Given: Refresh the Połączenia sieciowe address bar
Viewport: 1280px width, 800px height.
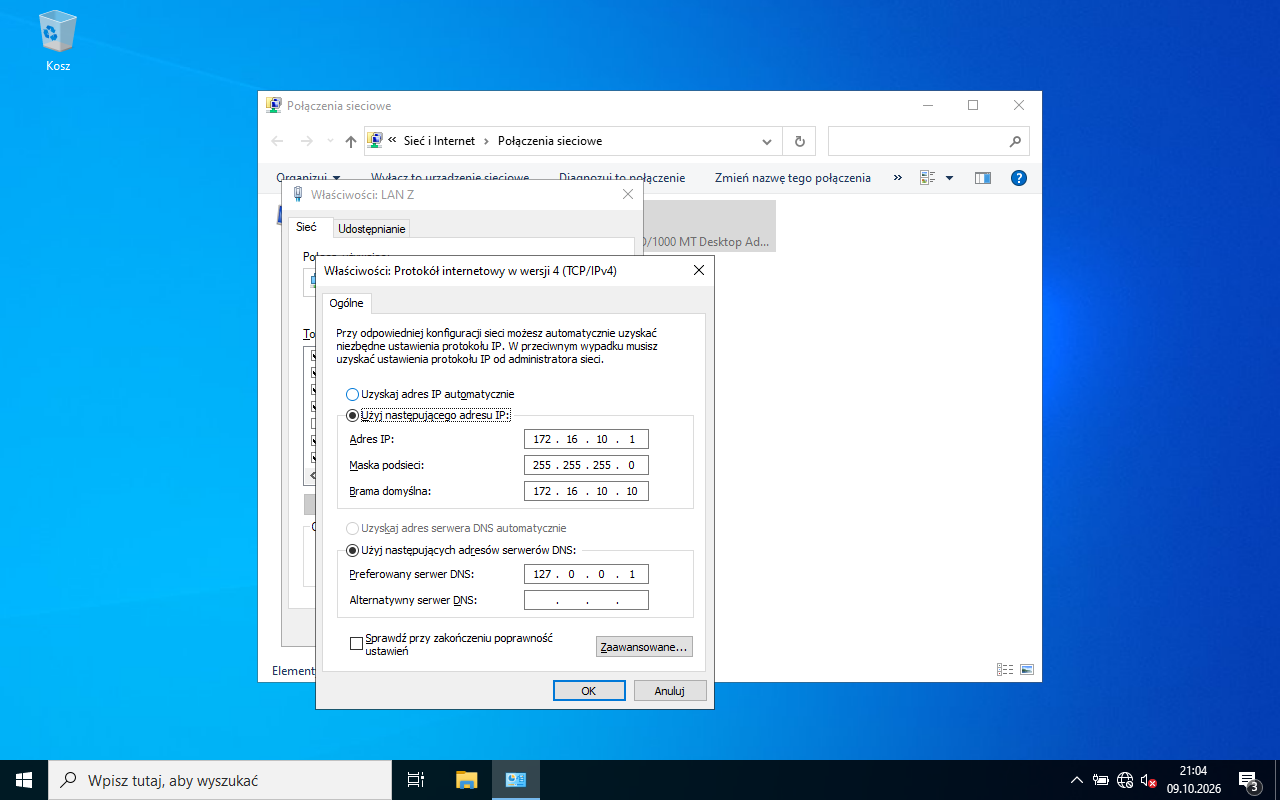Looking at the screenshot, I should tap(799, 141).
